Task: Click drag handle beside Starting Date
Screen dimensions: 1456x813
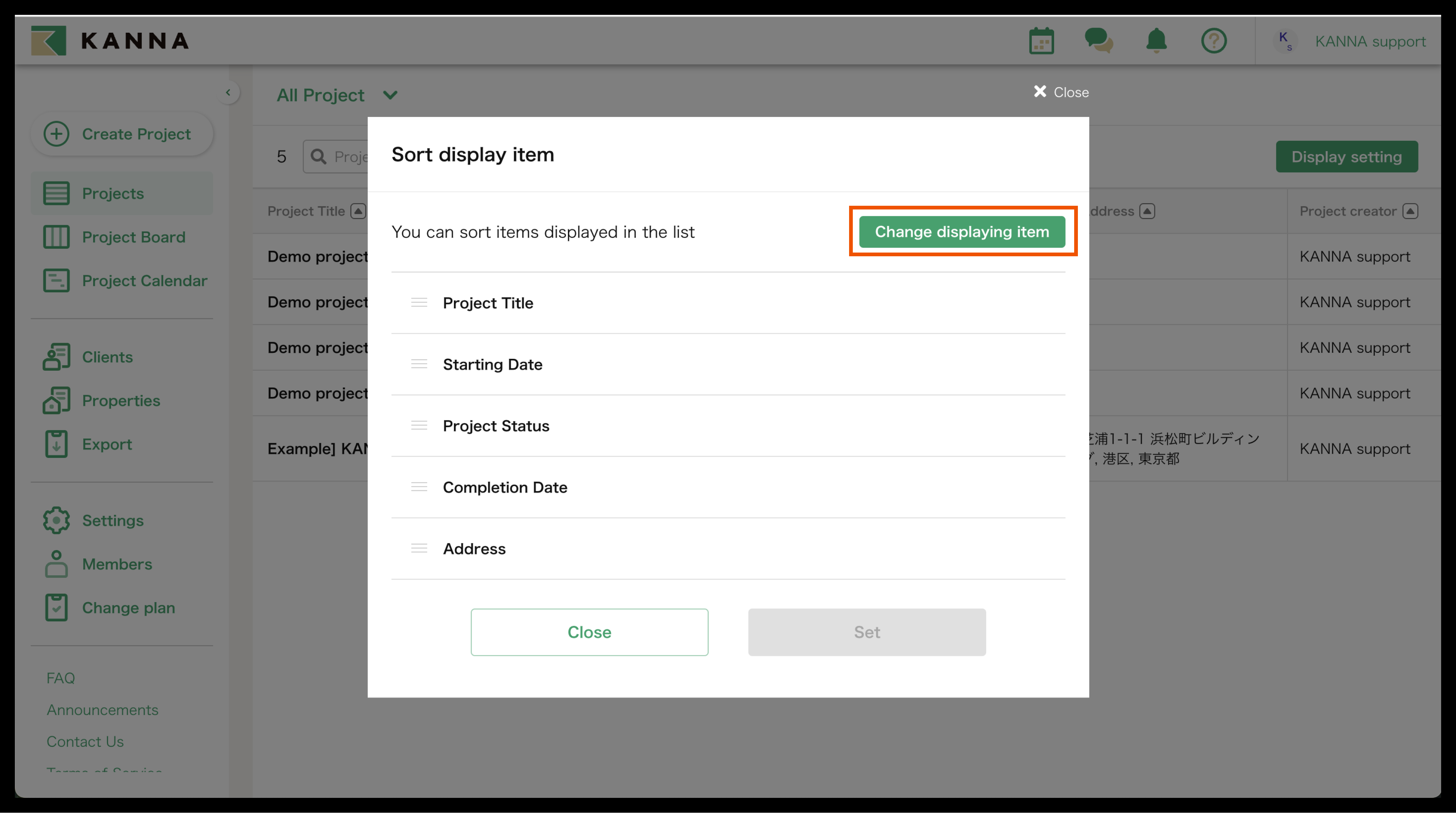Action: point(419,364)
